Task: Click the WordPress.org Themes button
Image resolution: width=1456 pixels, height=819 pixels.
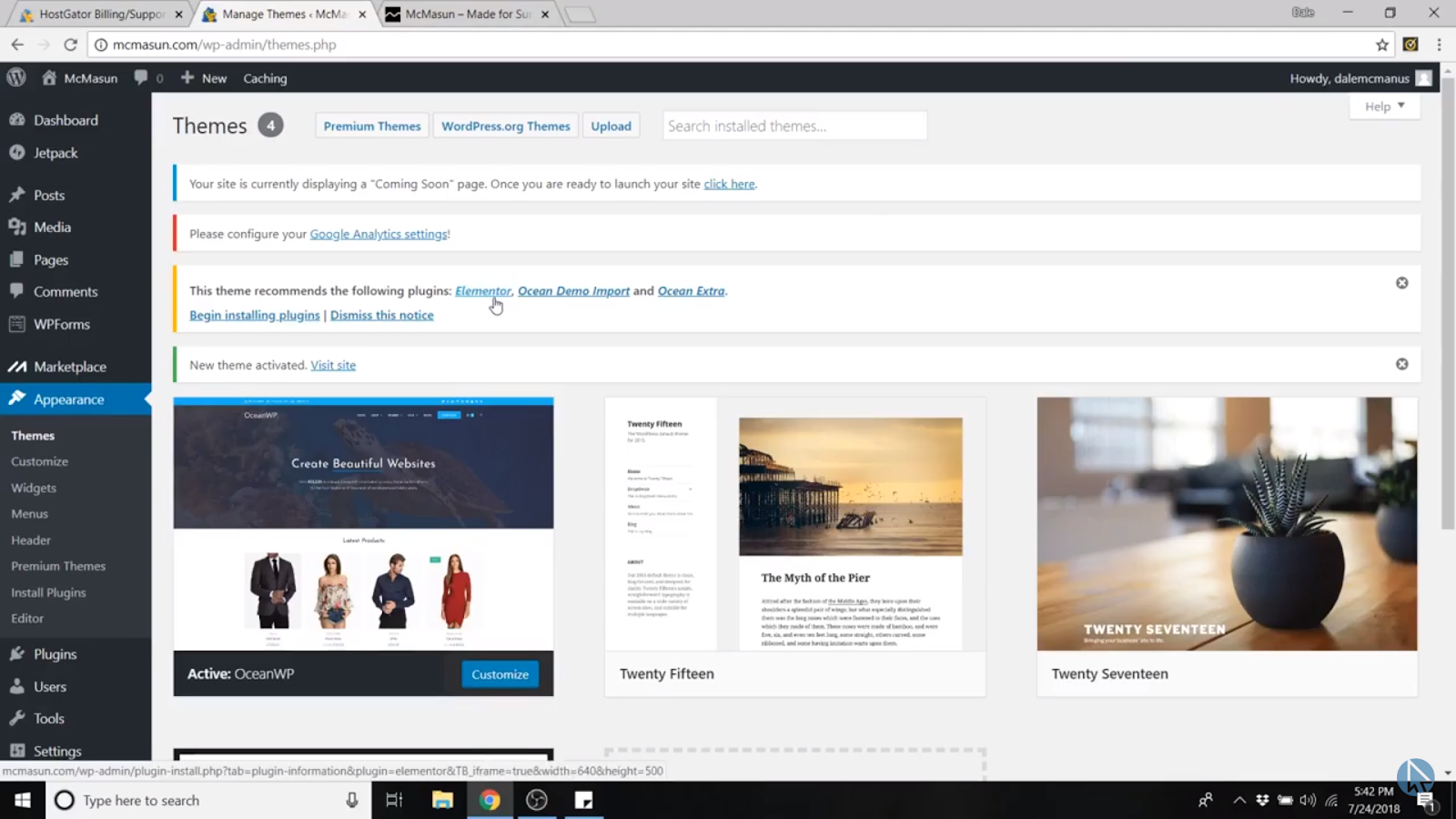Action: [506, 126]
